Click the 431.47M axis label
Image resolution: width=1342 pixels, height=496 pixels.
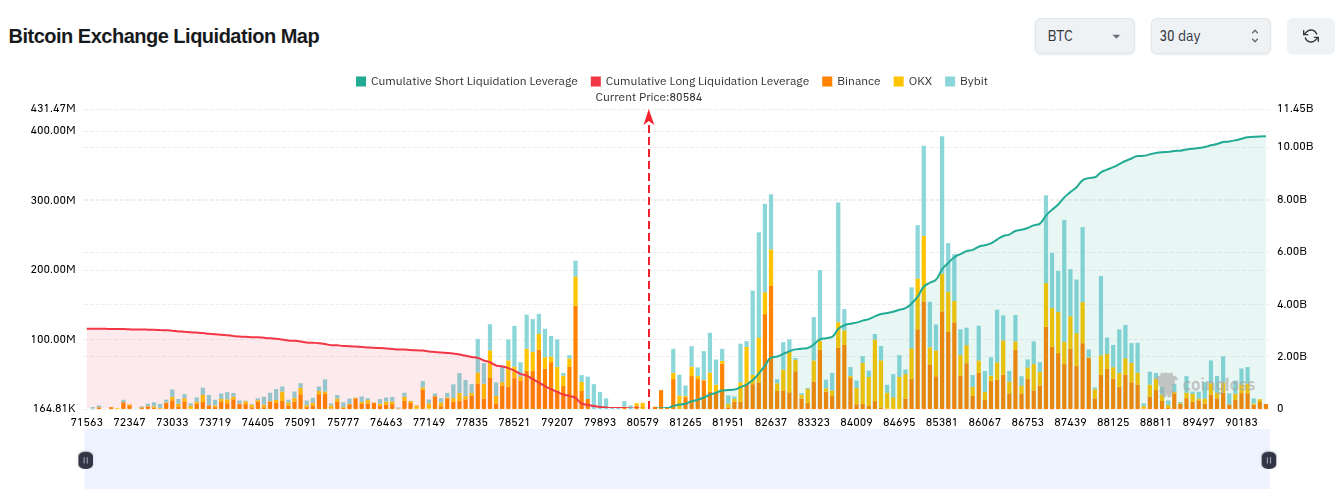(x=54, y=108)
